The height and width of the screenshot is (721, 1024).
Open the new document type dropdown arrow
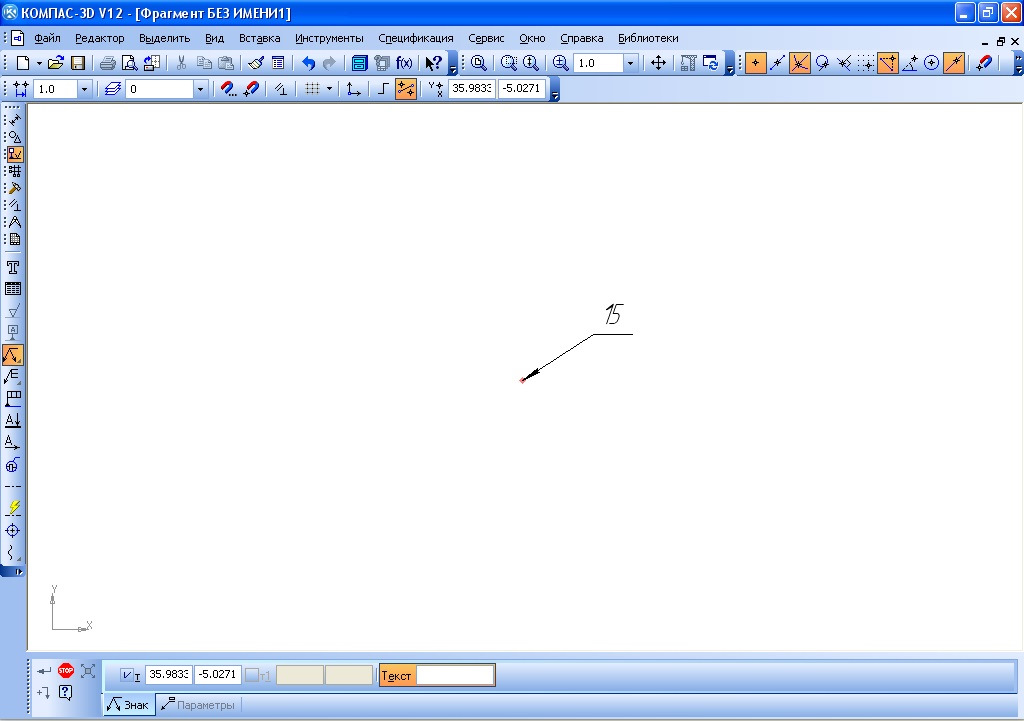tap(39, 63)
